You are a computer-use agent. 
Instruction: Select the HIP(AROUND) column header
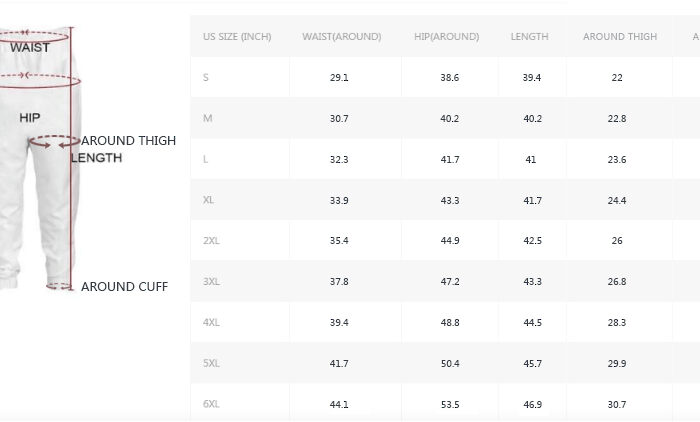point(446,37)
